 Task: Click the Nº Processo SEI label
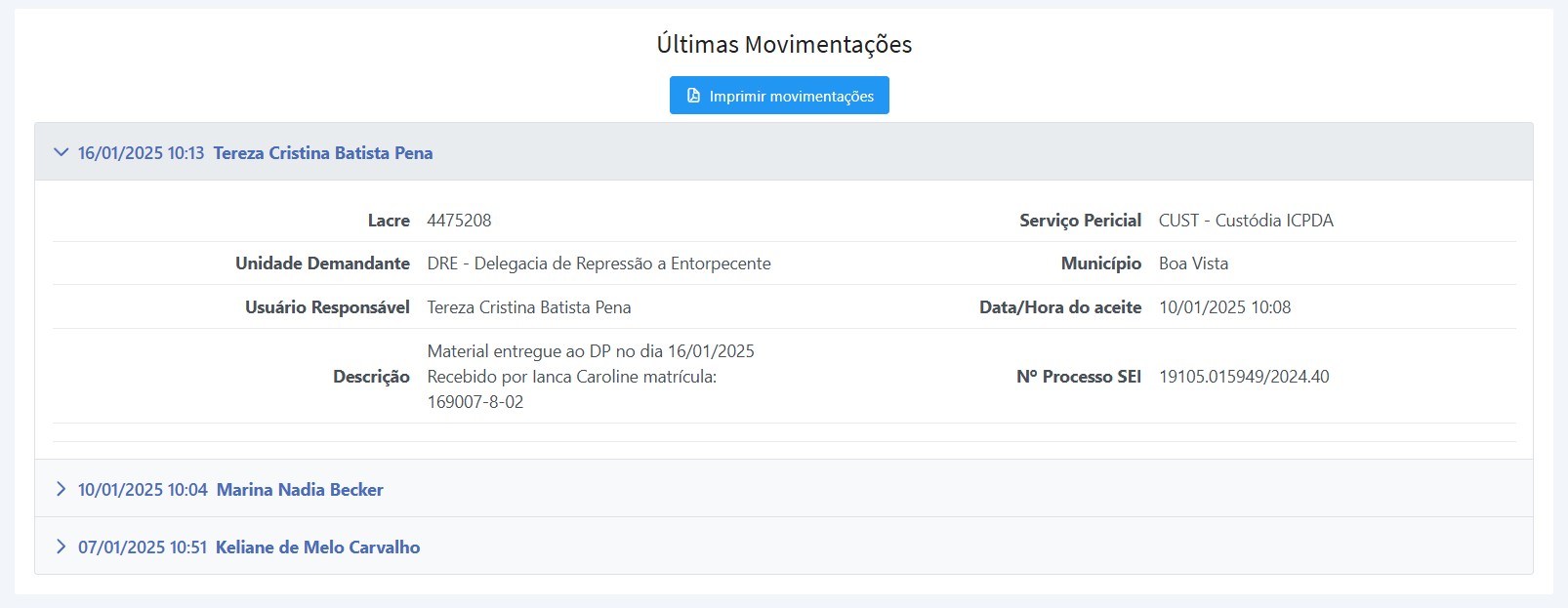[1079, 377]
